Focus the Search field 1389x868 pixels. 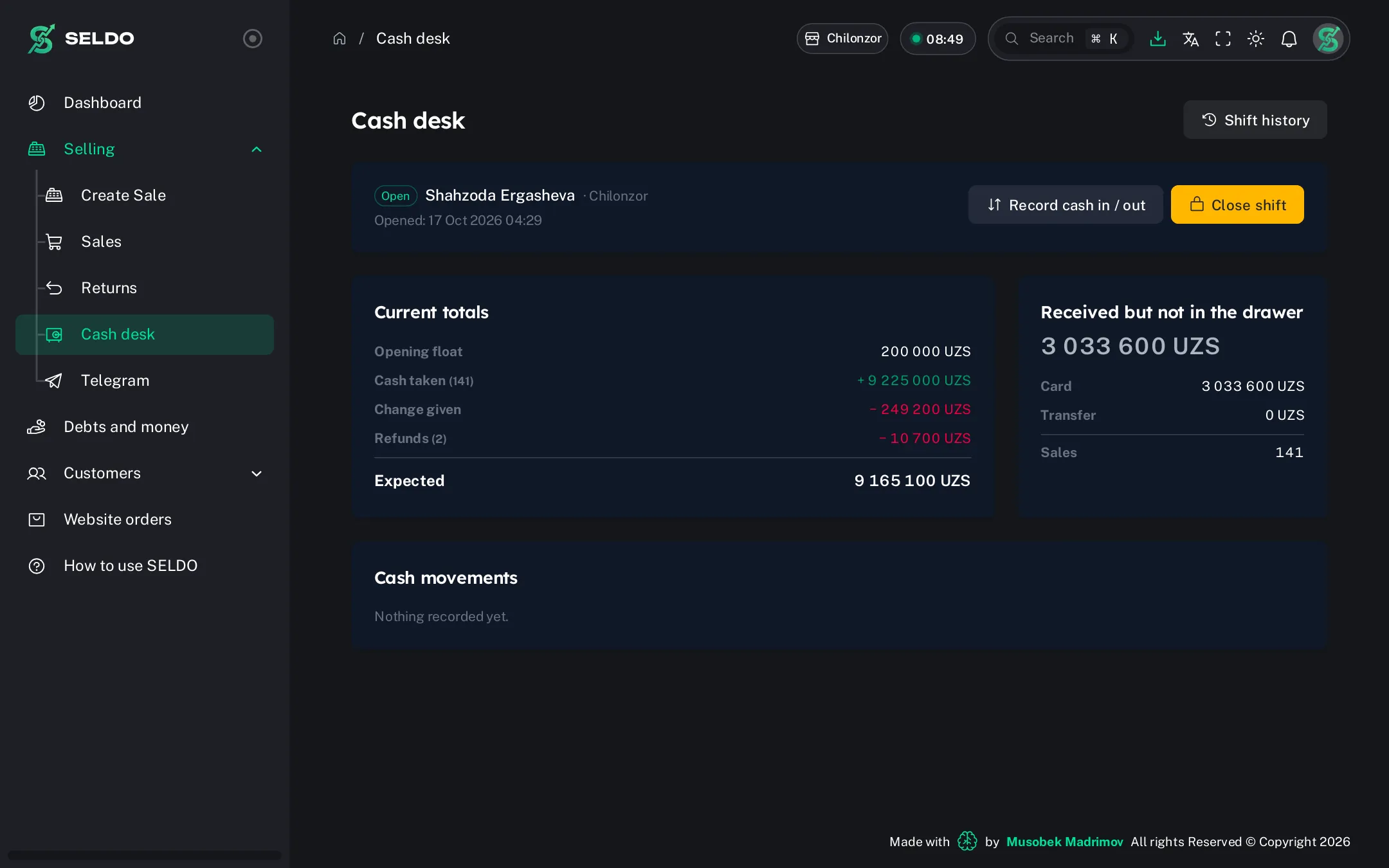[x=1064, y=39]
